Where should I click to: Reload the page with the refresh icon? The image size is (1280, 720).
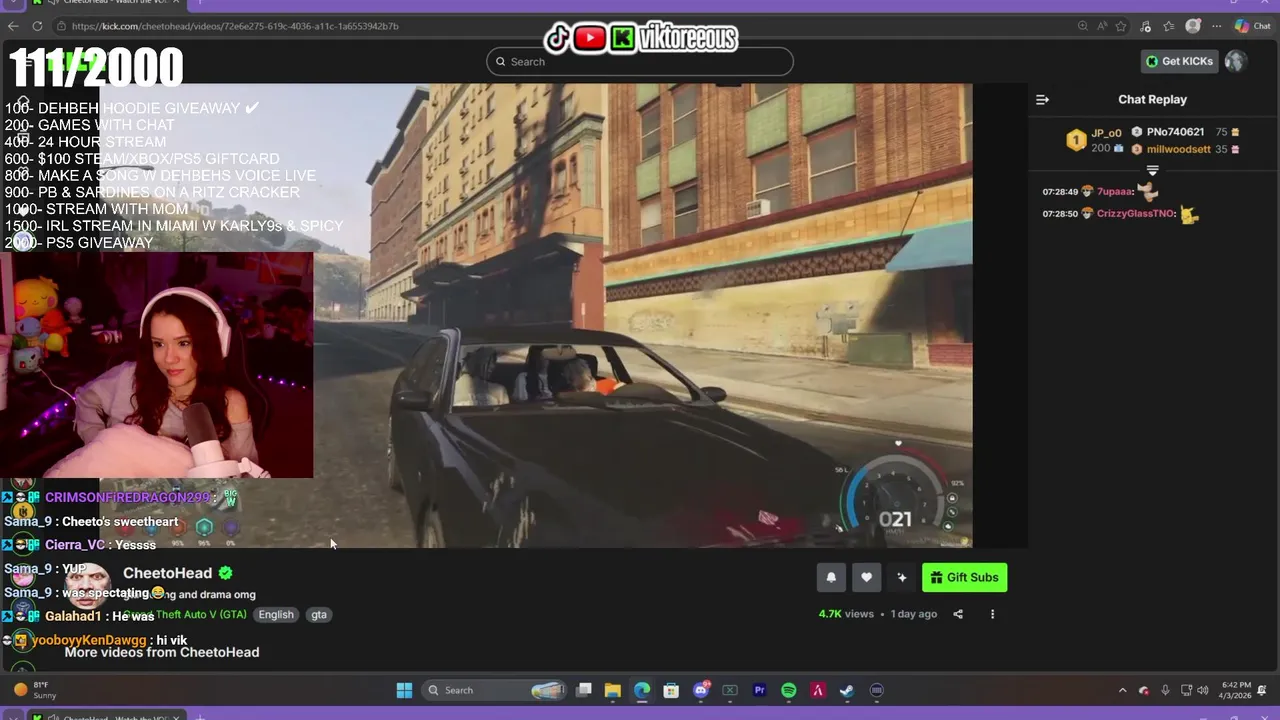click(38, 26)
